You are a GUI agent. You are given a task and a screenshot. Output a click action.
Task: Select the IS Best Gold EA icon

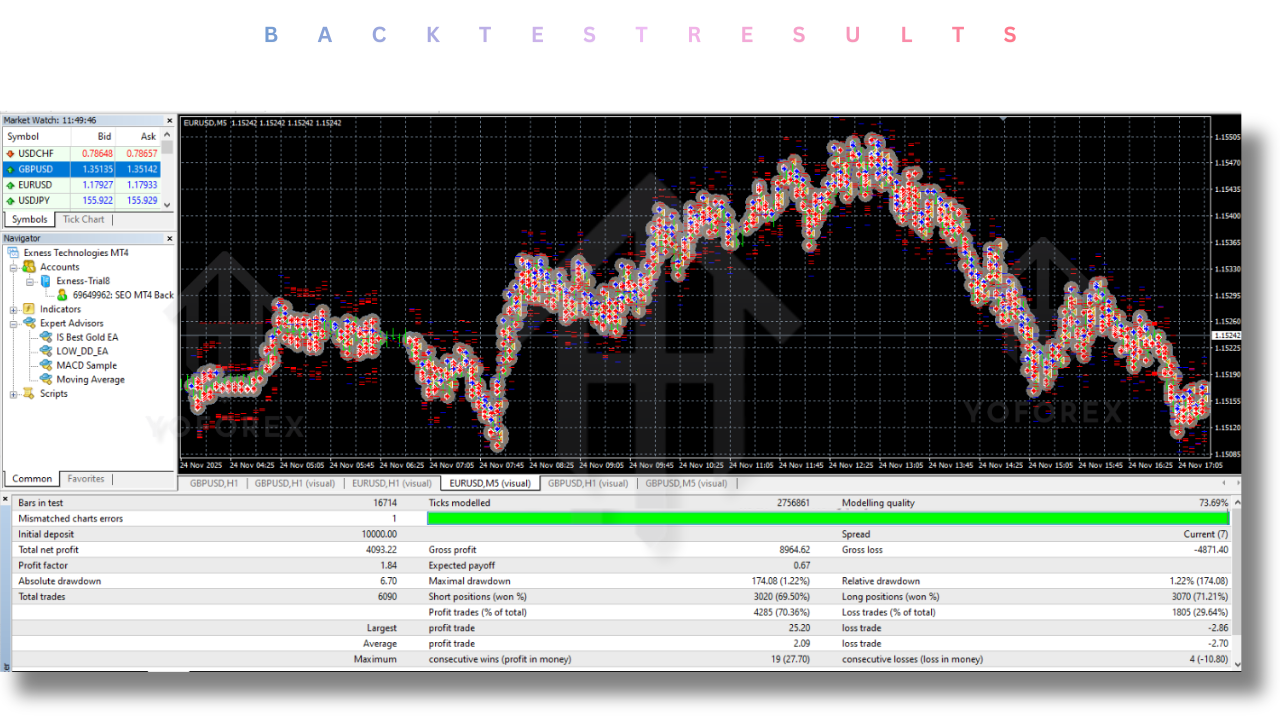46,337
